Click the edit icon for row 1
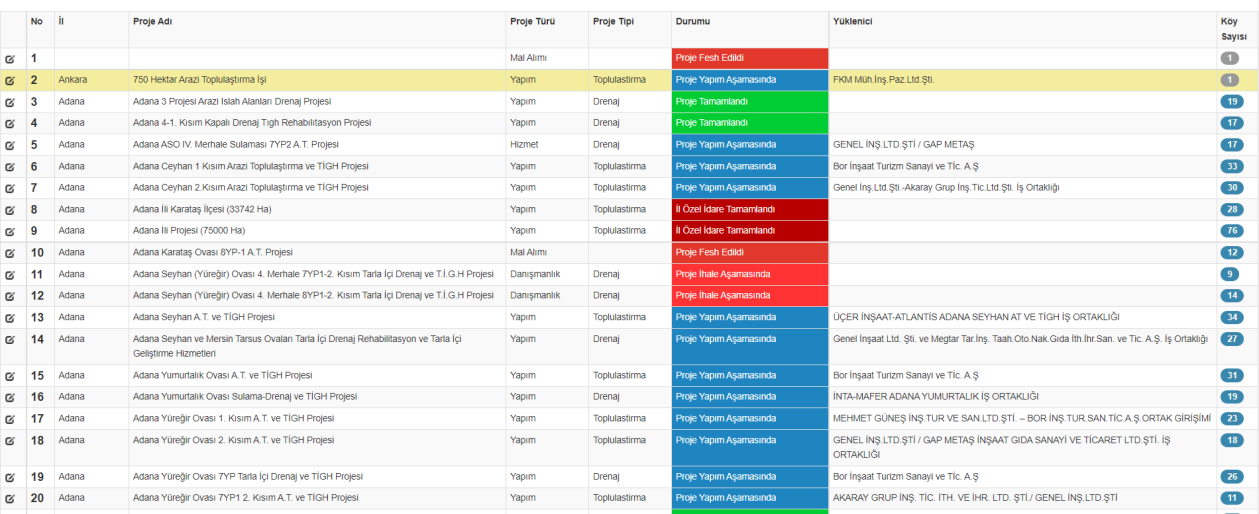The height and width of the screenshot is (514, 1259). click(10, 59)
